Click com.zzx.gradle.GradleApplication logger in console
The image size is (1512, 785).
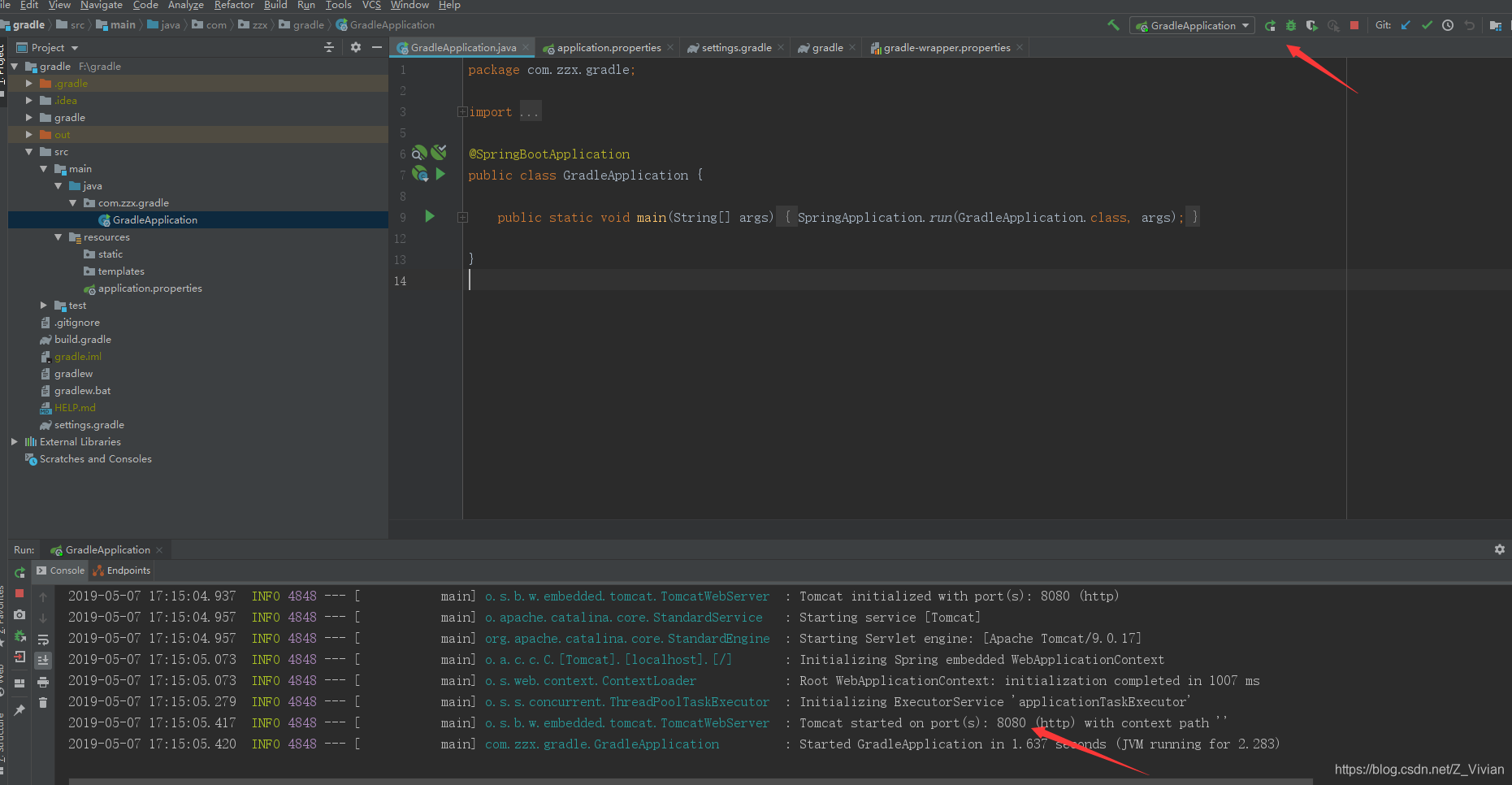[x=602, y=744]
